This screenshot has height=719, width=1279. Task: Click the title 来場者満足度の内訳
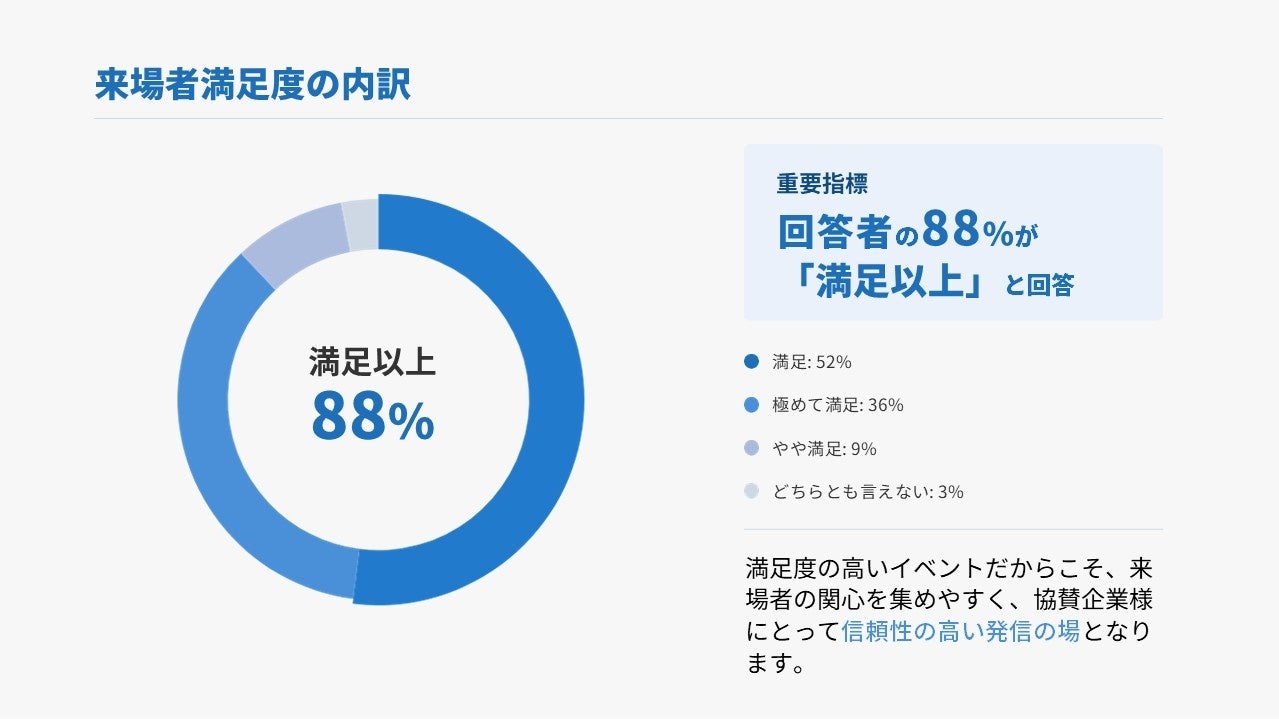click(x=253, y=85)
